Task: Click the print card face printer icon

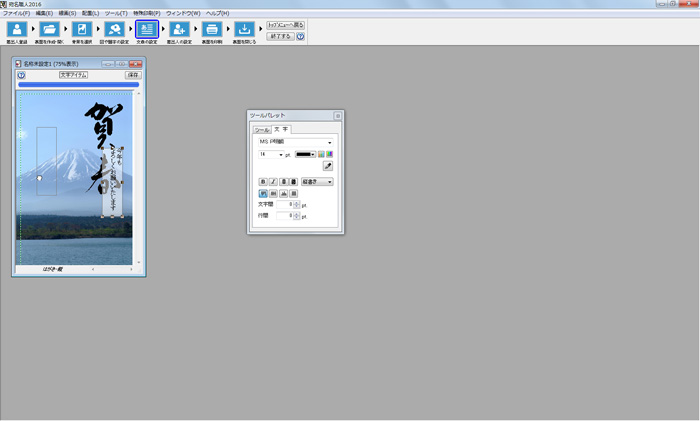Action: tap(212, 30)
